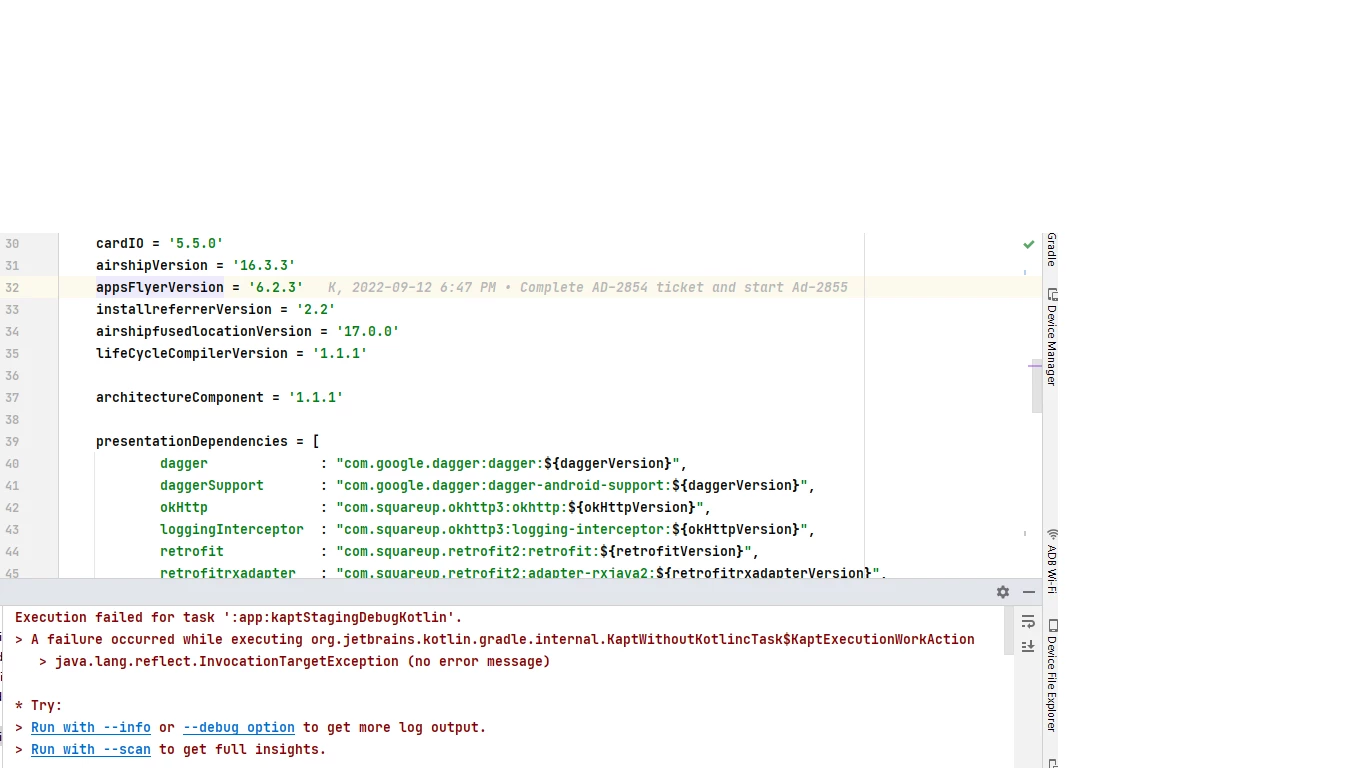
Task: Toggle soft-wrap icon in build output
Action: (1028, 622)
